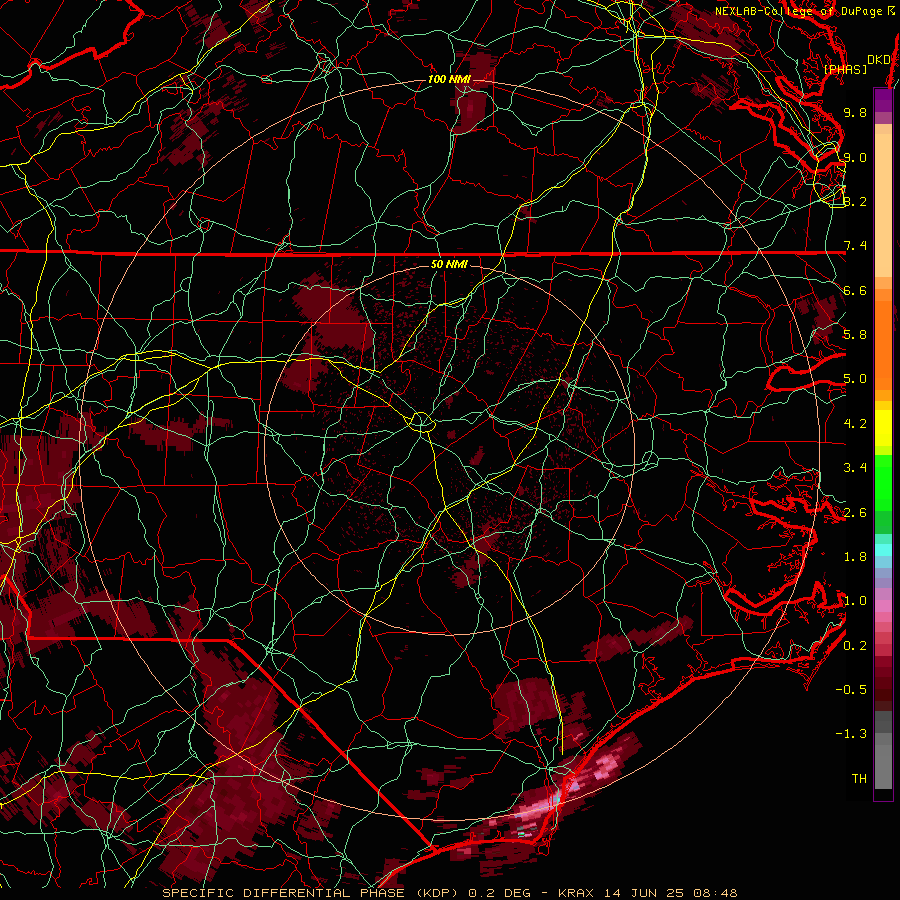Screen dimensions: 900x900
Task: Pick the orange band of the color scale
Action: click(883, 339)
